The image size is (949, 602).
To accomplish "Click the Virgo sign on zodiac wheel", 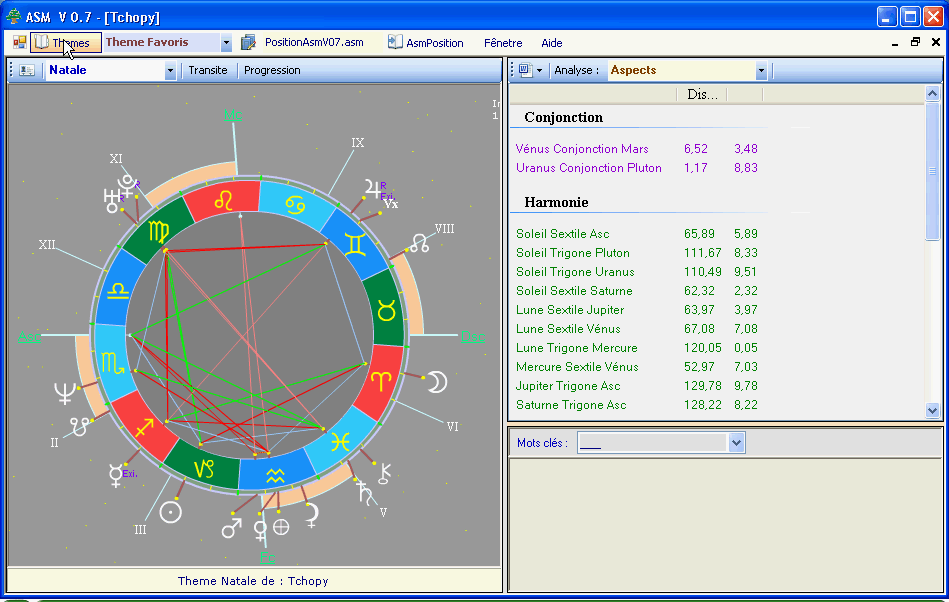I will point(159,232).
